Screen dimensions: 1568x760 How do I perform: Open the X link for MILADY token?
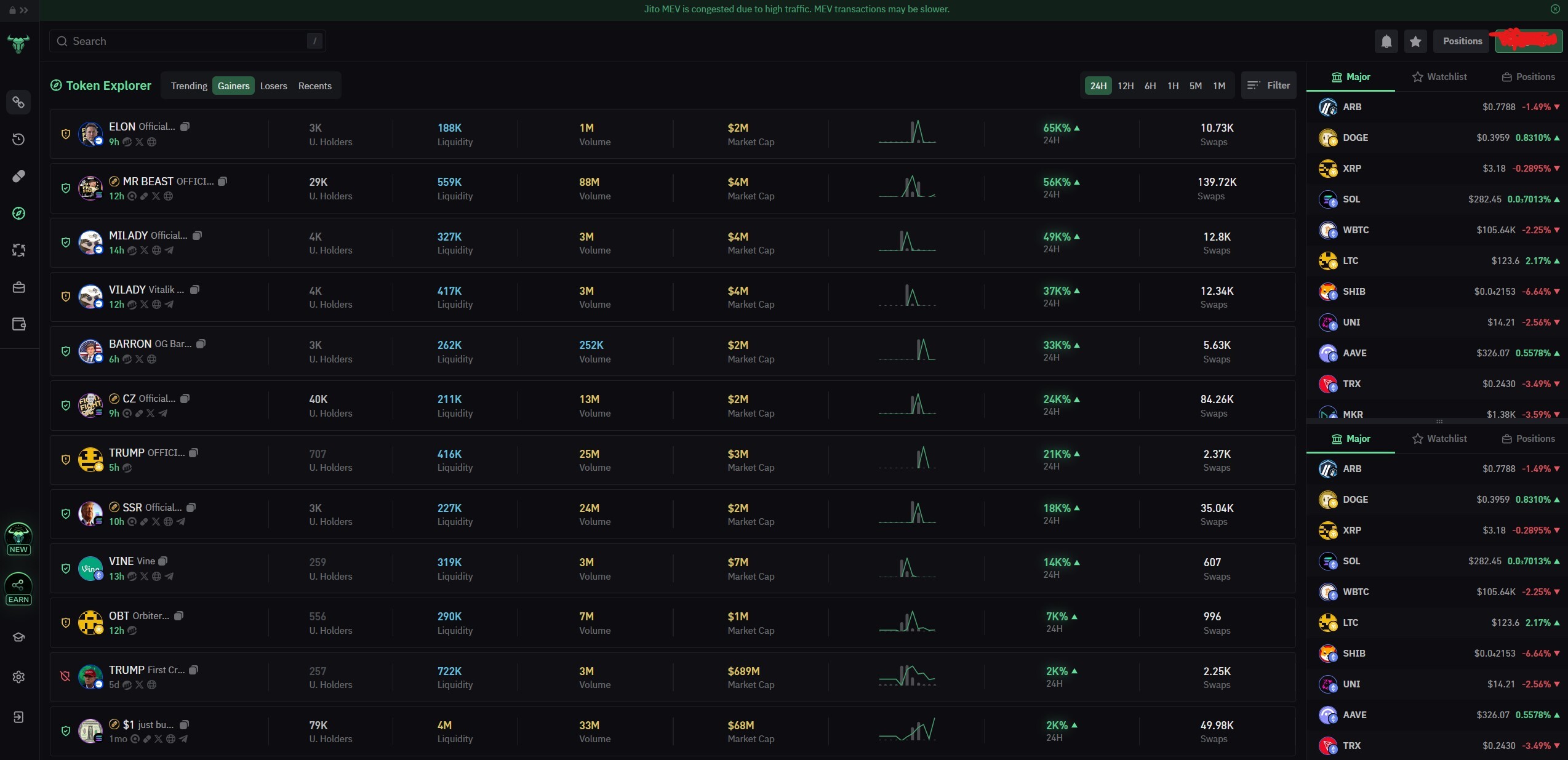[x=144, y=250]
